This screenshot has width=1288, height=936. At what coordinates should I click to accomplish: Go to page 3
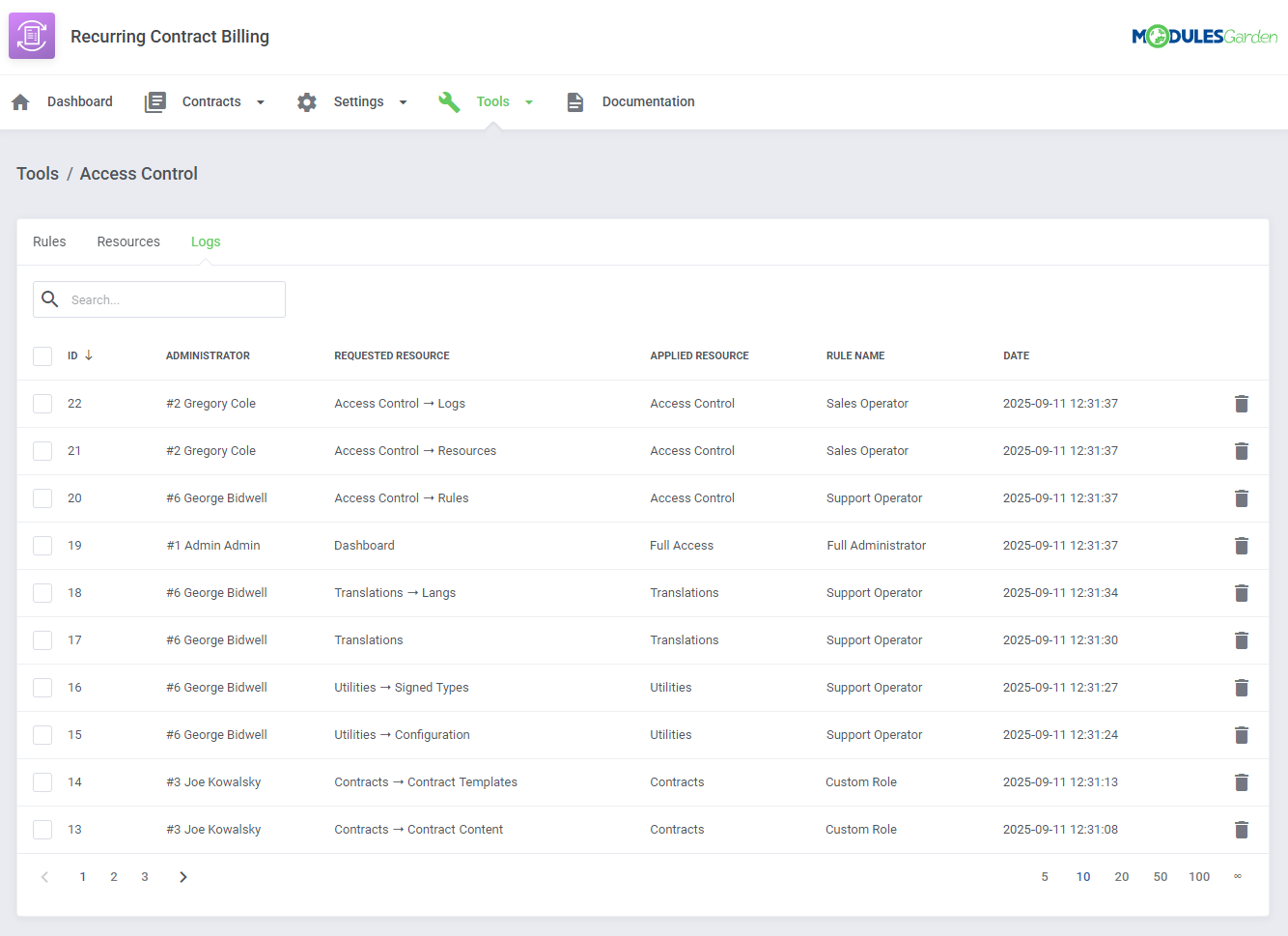click(x=145, y=877)
